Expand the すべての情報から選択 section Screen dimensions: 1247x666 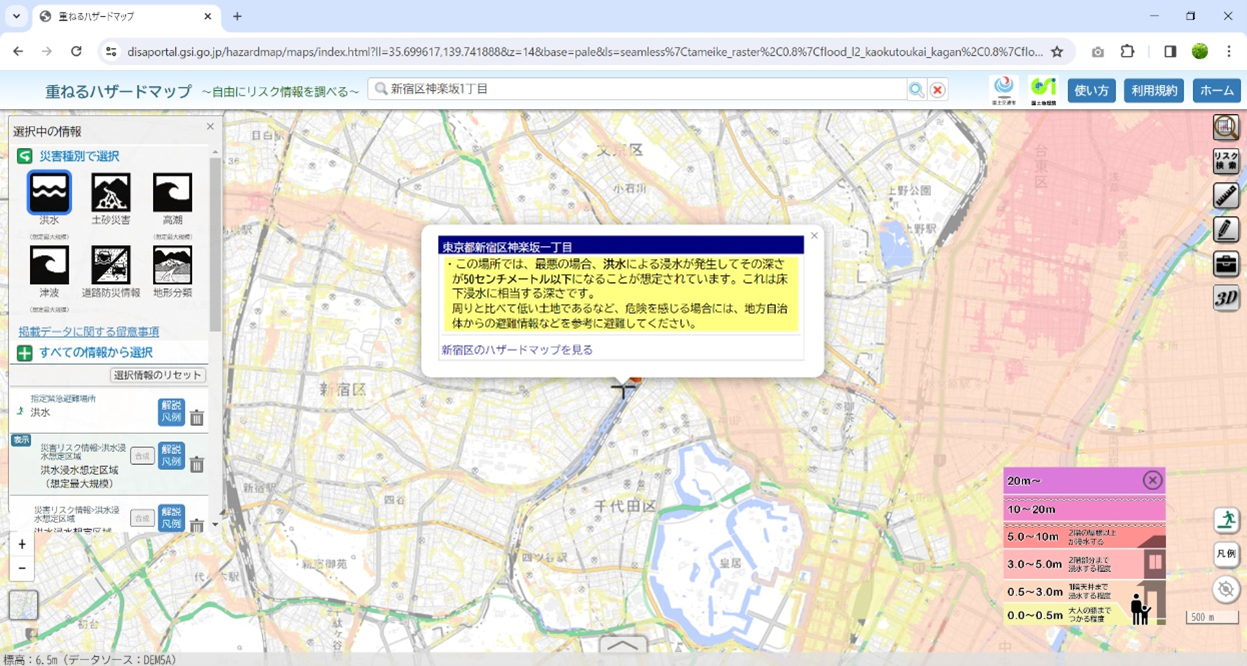[24, 353]
